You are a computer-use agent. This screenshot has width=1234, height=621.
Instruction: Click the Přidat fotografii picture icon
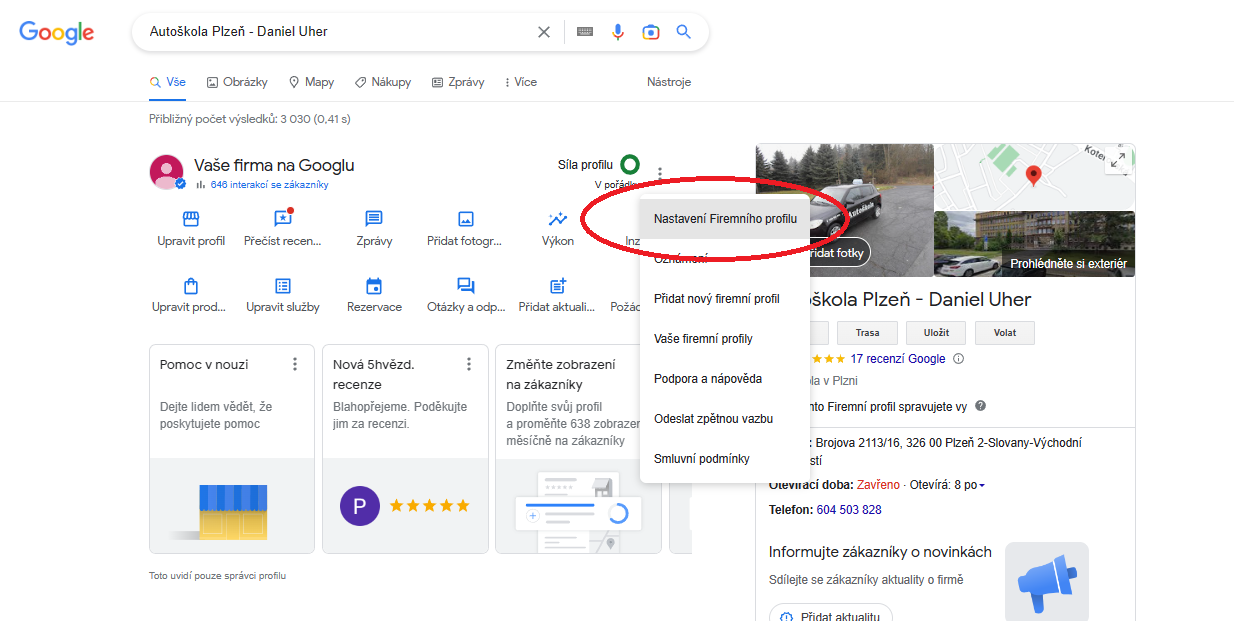click(465, 219)
